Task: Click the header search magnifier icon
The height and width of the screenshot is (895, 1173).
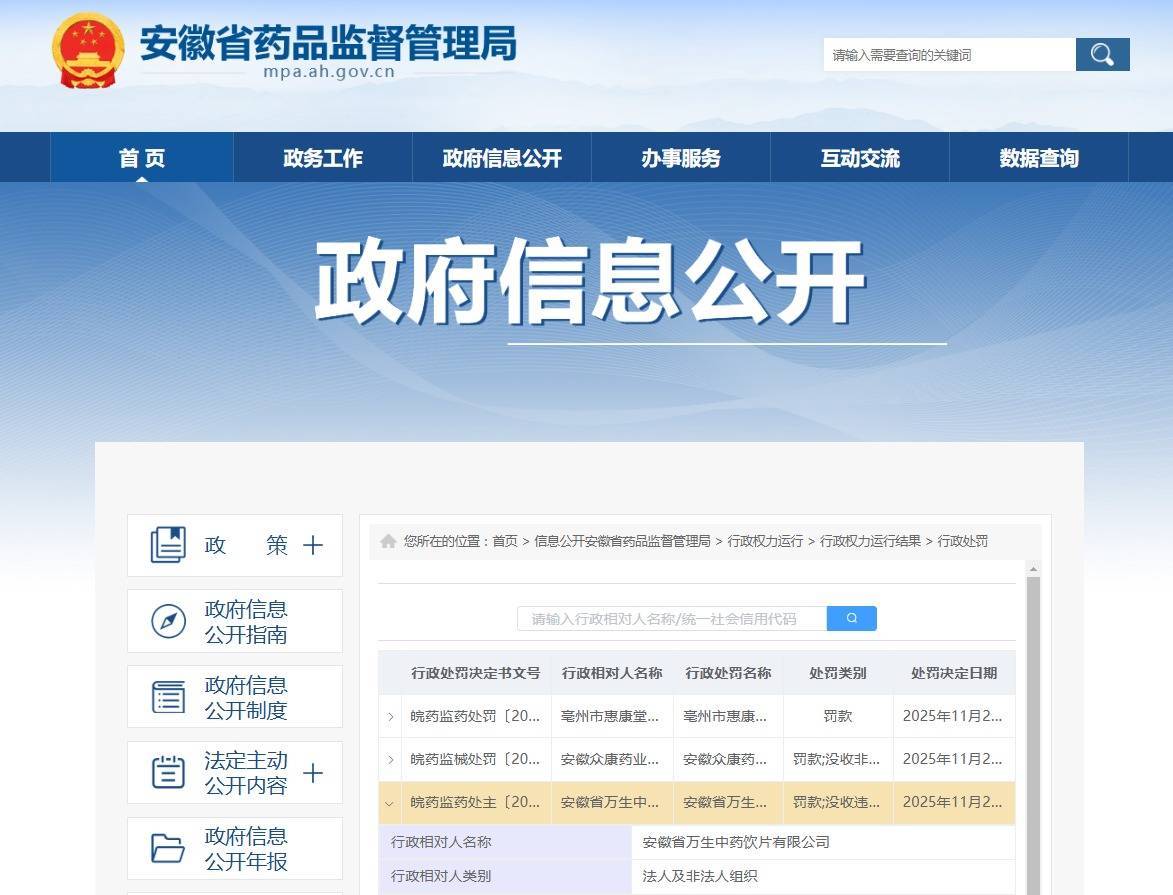Action: (1101, 54)
